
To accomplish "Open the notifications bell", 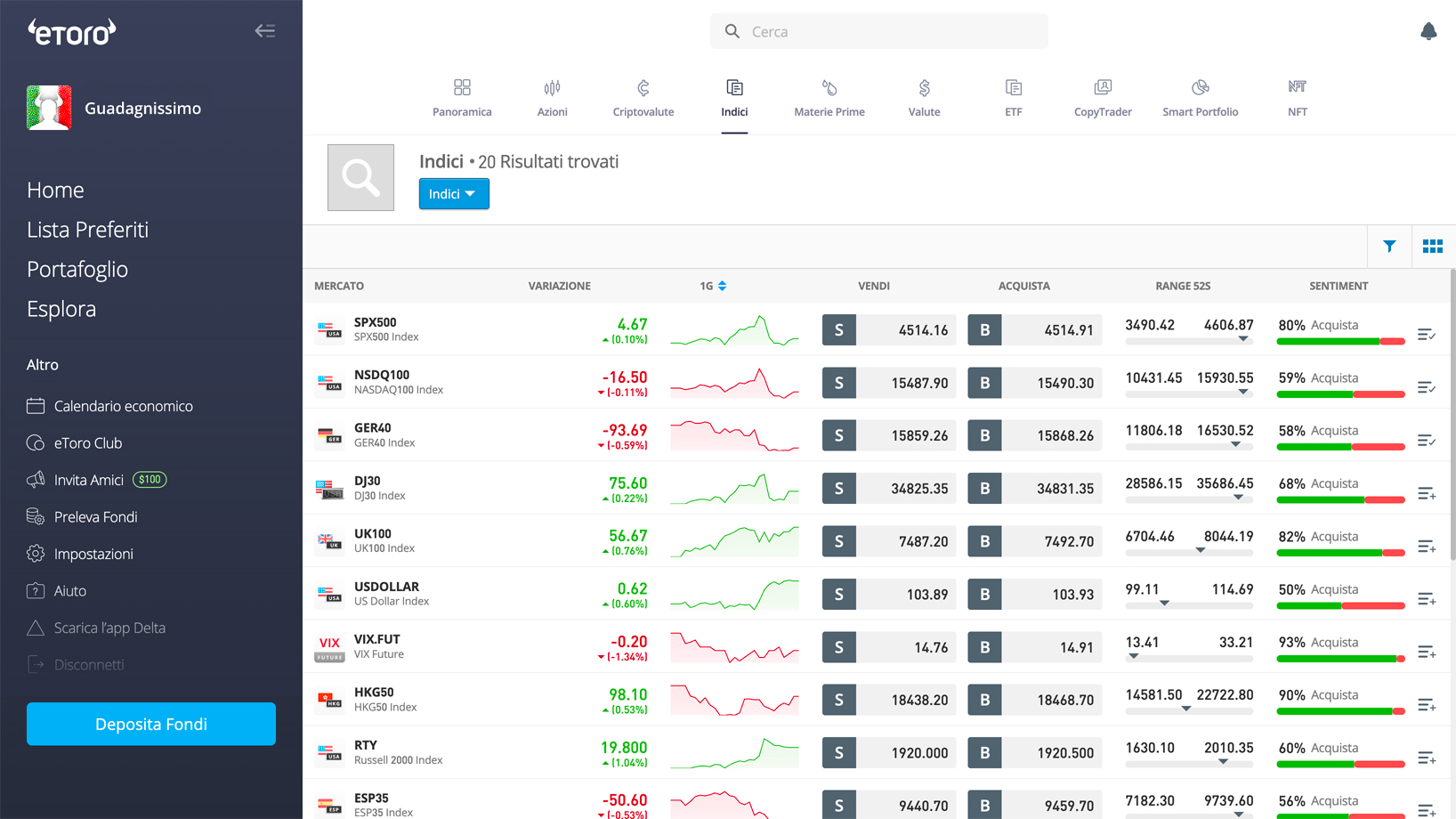I will coord(1428,32).
